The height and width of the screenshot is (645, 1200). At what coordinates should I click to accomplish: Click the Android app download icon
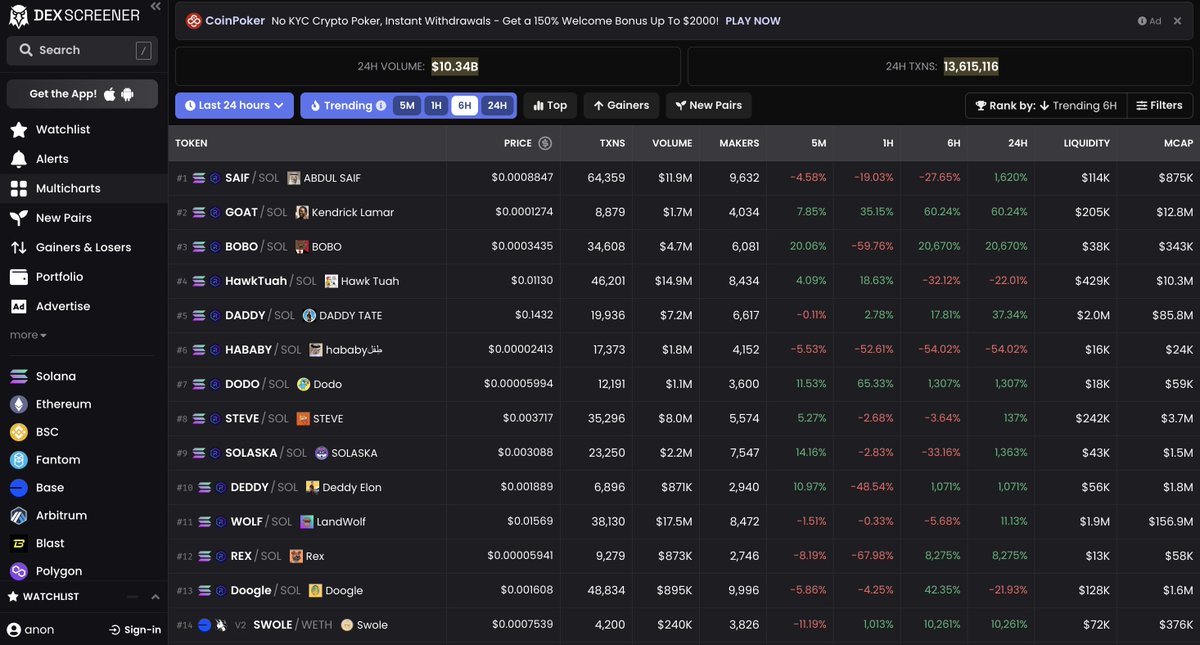pyautogui.click(x=128, y=93)
